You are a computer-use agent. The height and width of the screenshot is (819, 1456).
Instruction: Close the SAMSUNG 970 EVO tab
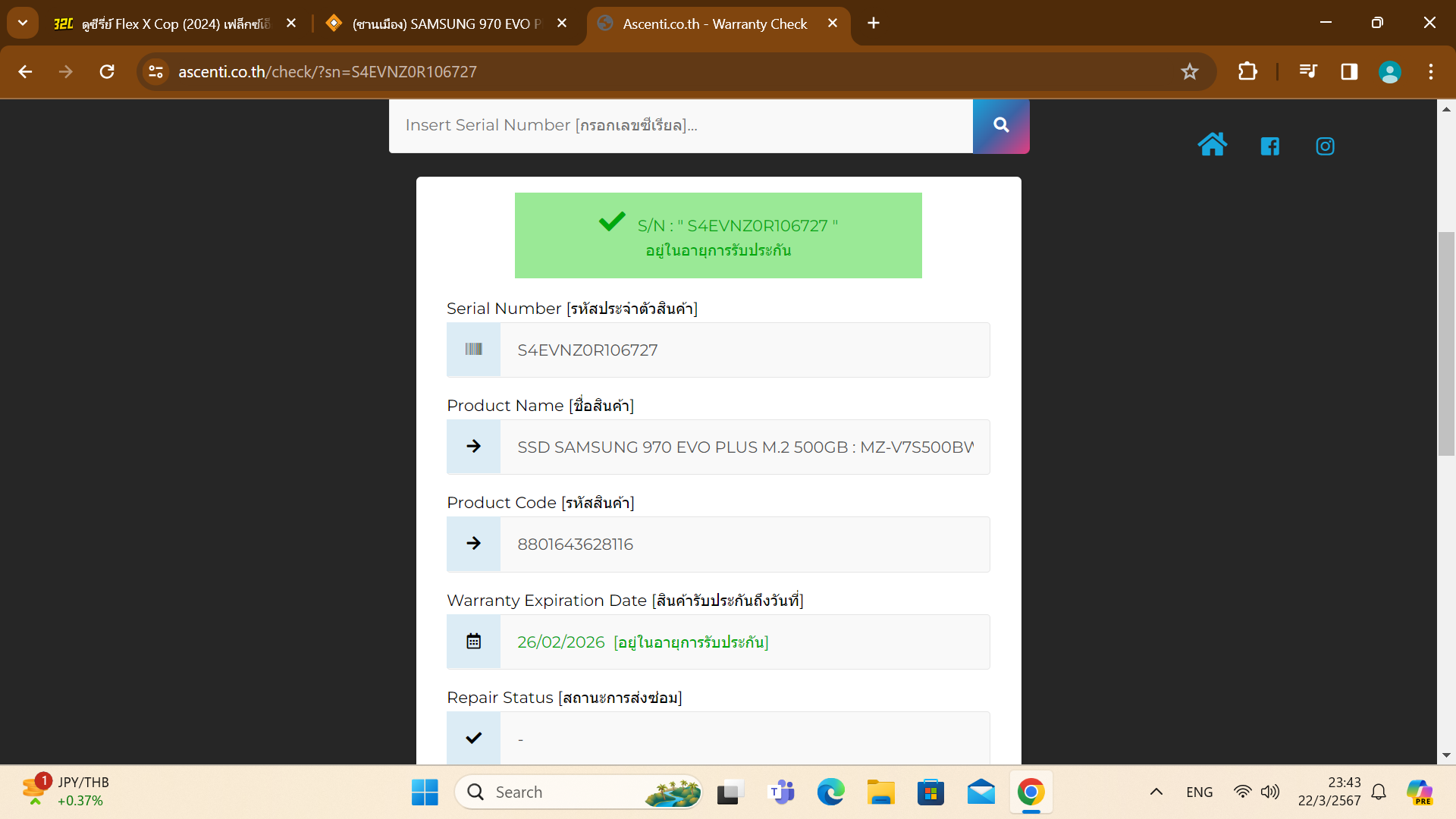point(562,24)
